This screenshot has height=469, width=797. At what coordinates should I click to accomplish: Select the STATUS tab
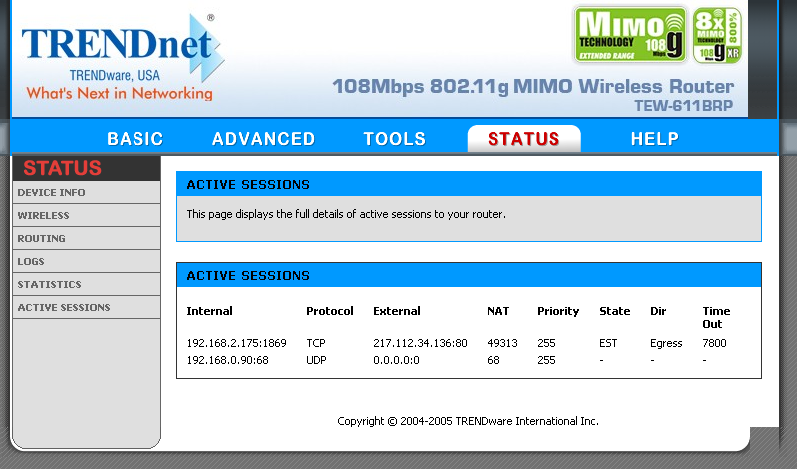(x=523, y=139)
